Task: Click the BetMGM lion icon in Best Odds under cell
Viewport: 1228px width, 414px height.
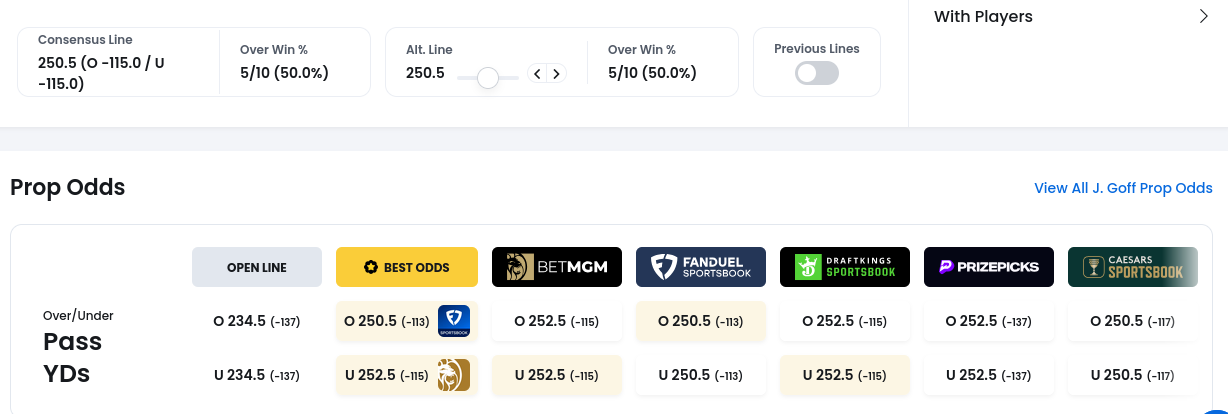Action: (x=454, y=375)
